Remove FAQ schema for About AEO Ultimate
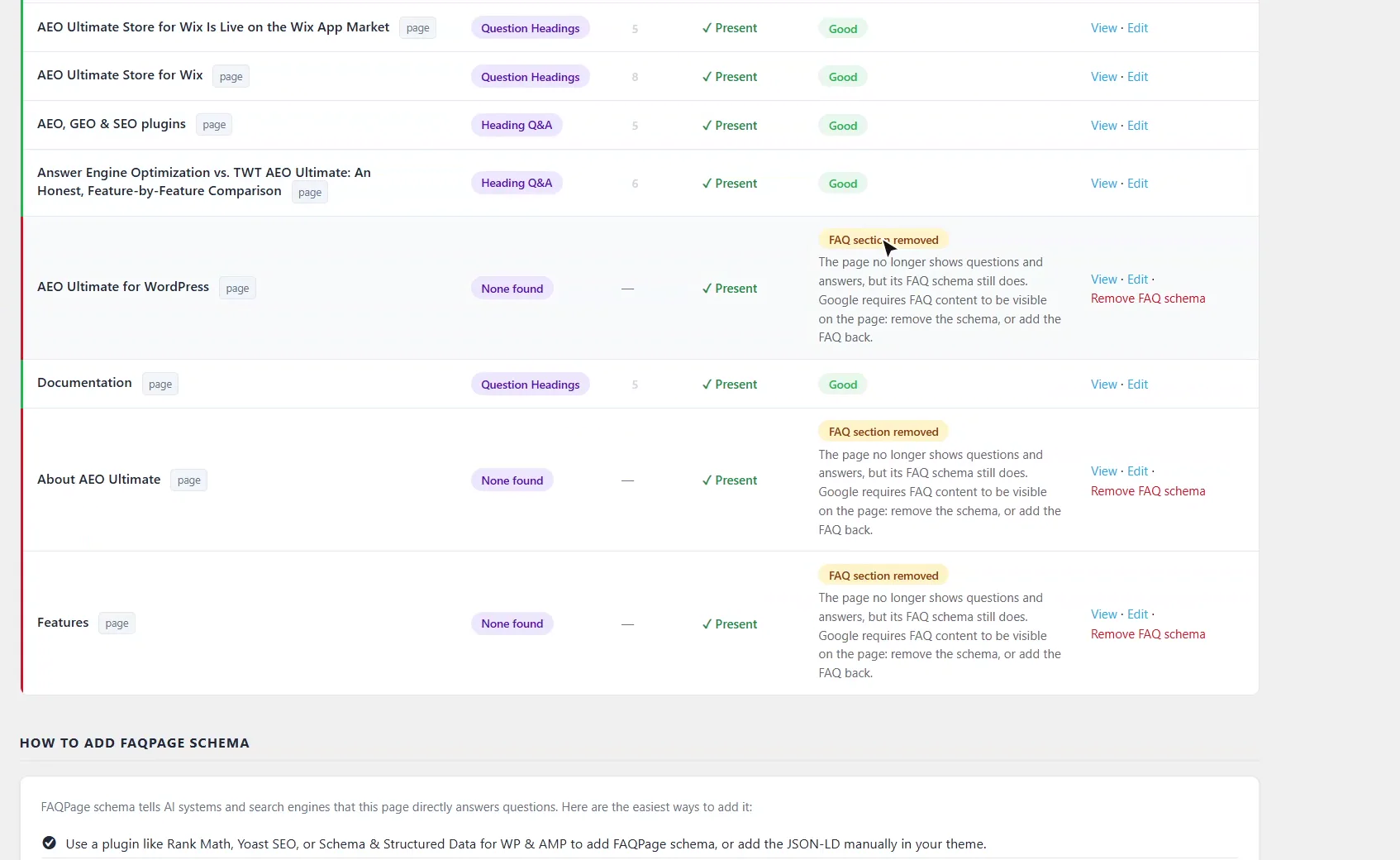 coord(1148,491)
